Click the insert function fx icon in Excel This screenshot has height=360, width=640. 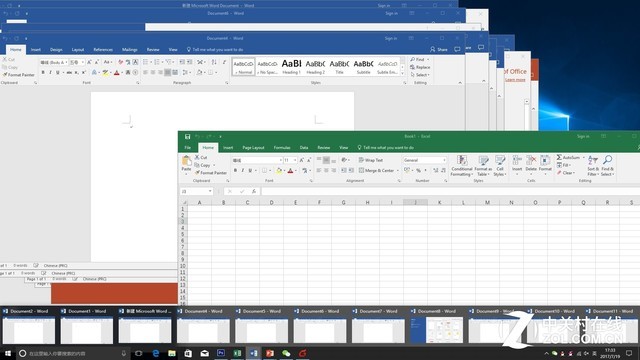point(254,191)
